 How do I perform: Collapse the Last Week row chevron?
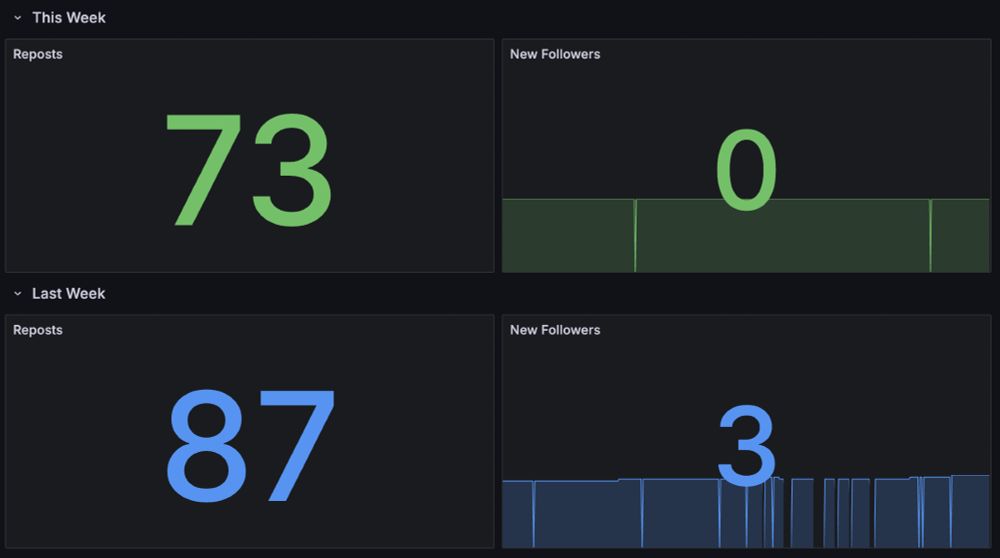[18, 293]
